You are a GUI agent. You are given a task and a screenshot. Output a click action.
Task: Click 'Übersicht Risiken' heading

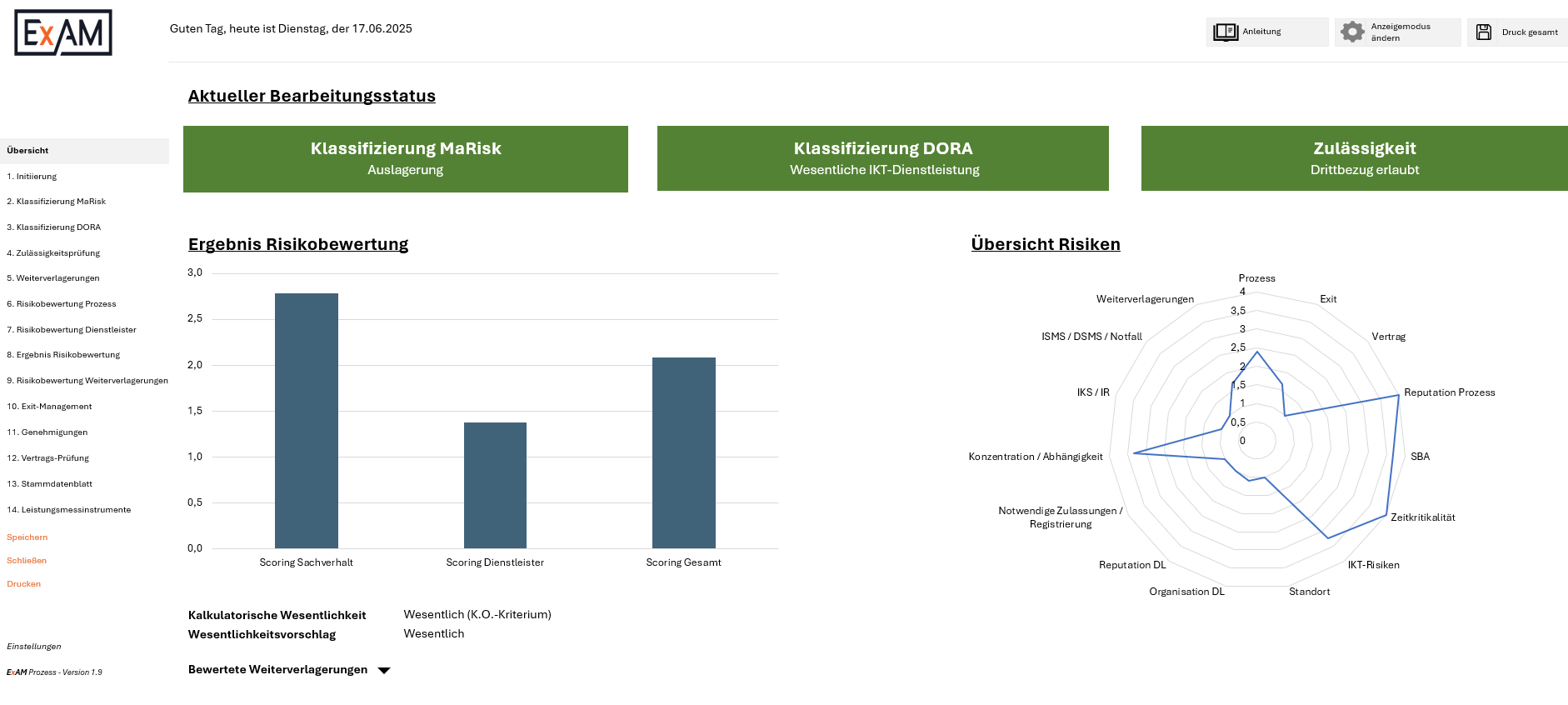1046,244
